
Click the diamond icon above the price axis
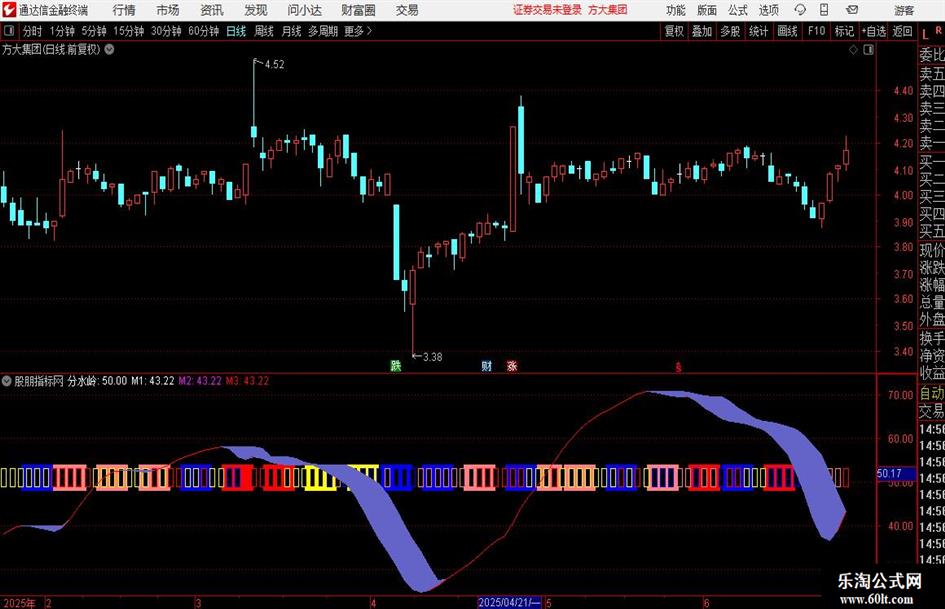click(853, 50)
